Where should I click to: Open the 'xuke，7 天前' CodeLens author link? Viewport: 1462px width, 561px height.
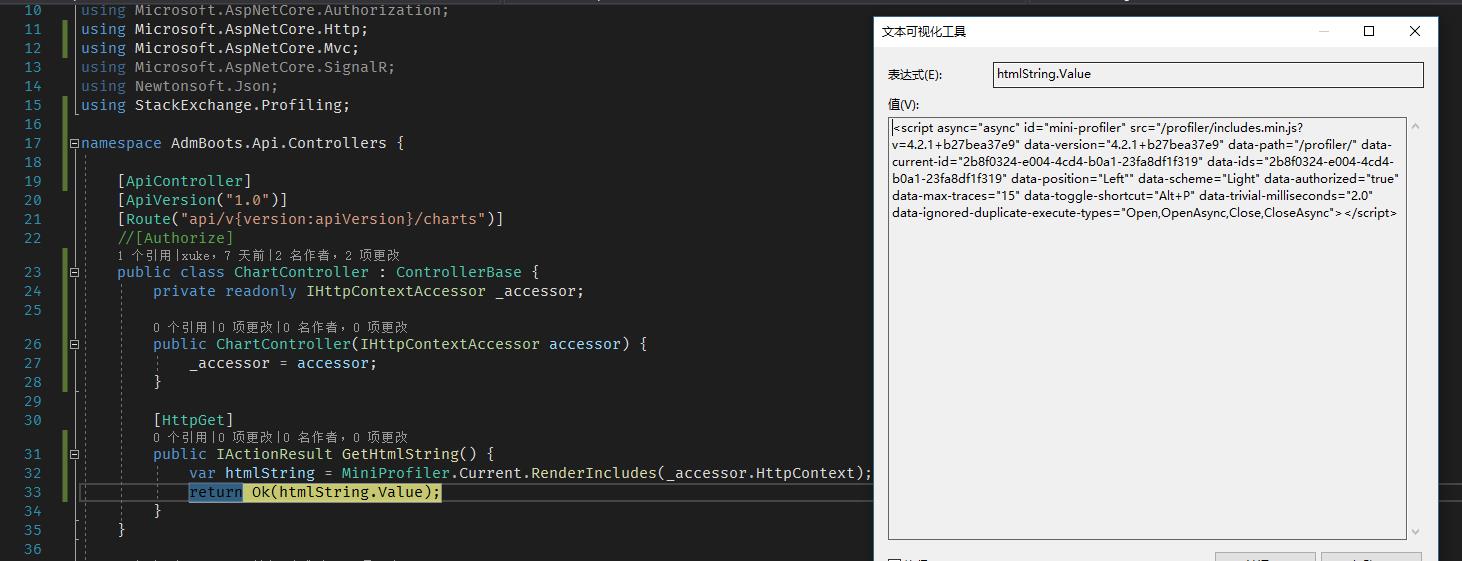point(222,256)
